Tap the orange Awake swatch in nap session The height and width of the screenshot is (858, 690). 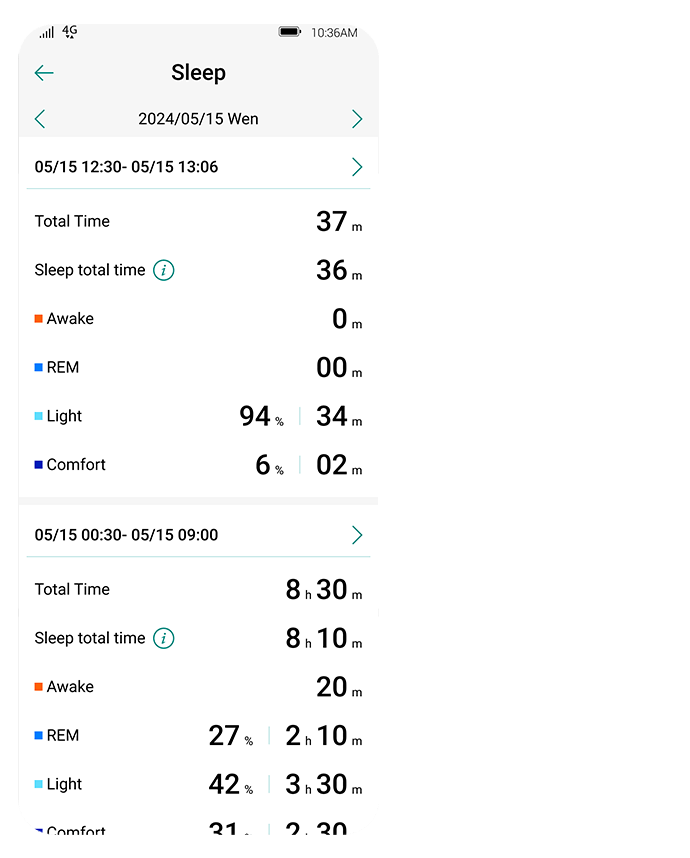pyautogui.click(x=38, y=318)
